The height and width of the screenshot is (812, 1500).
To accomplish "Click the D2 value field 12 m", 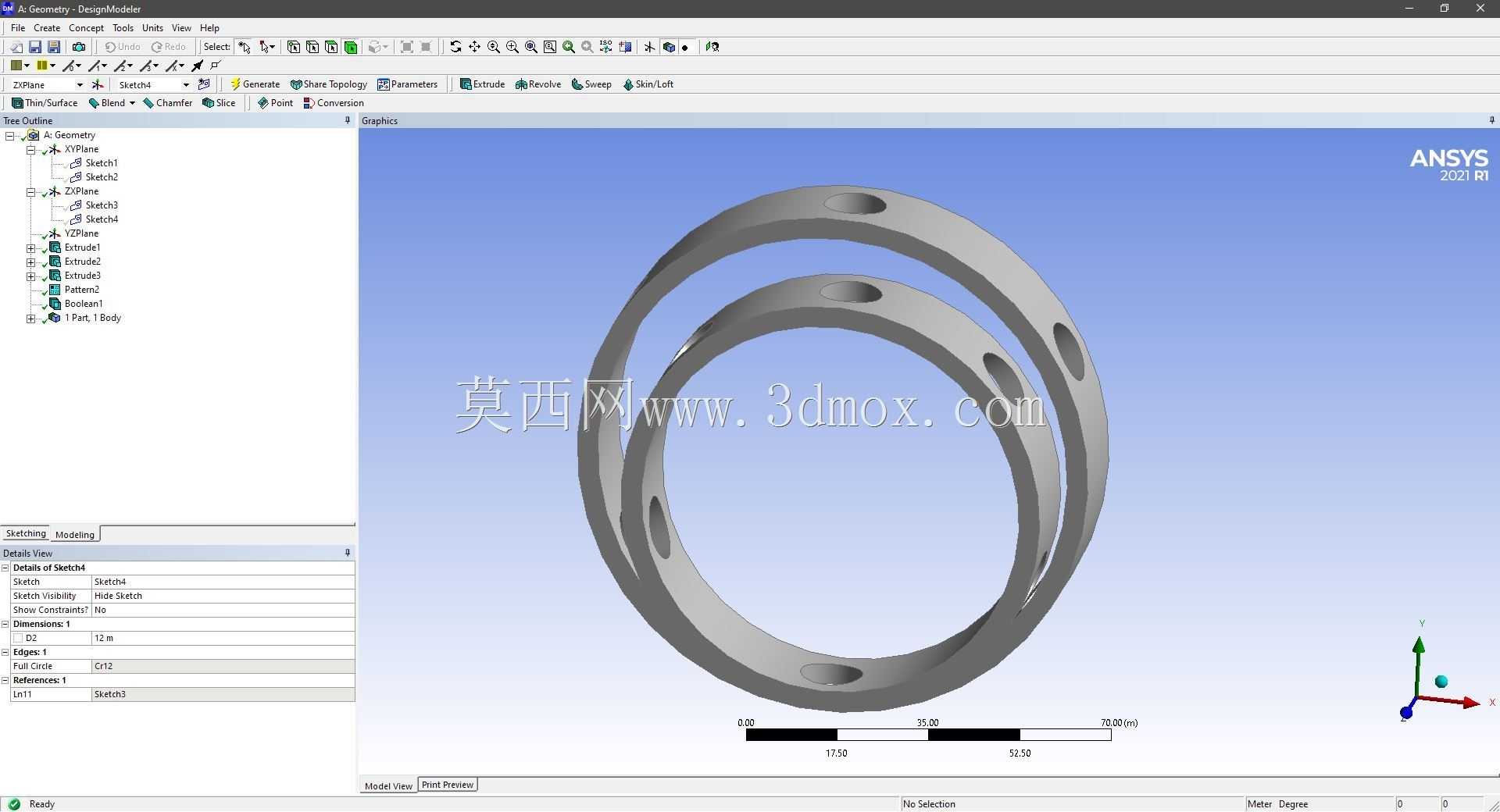I will point(223,638).
